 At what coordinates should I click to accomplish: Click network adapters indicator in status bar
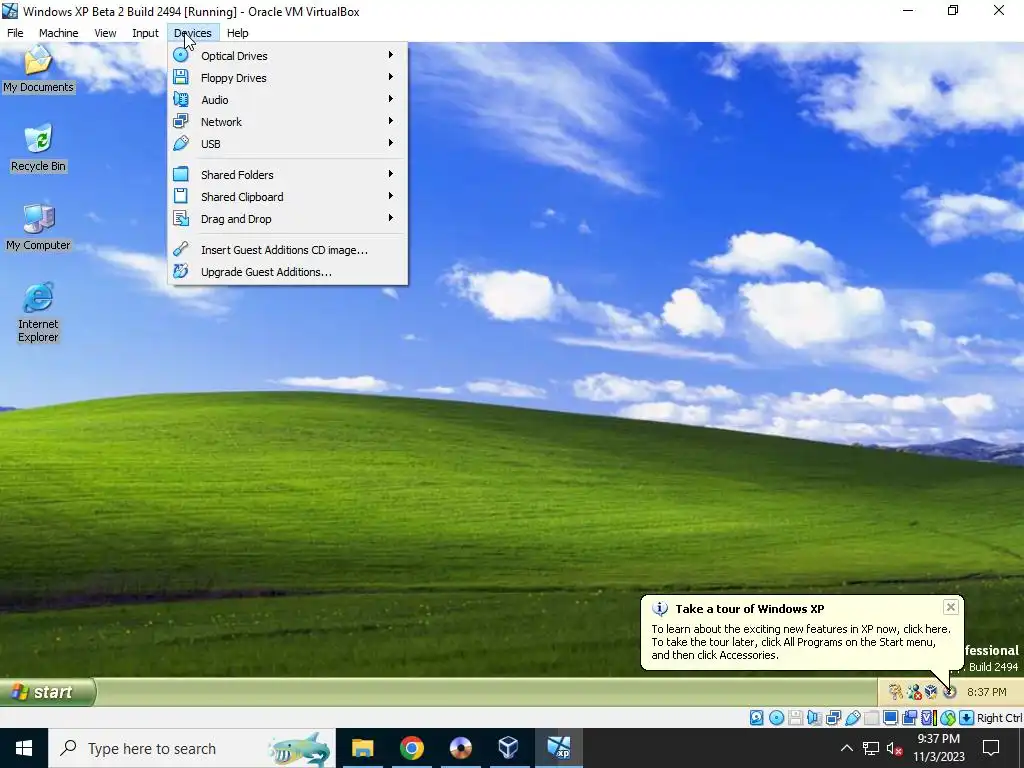[x=833, y=718]
